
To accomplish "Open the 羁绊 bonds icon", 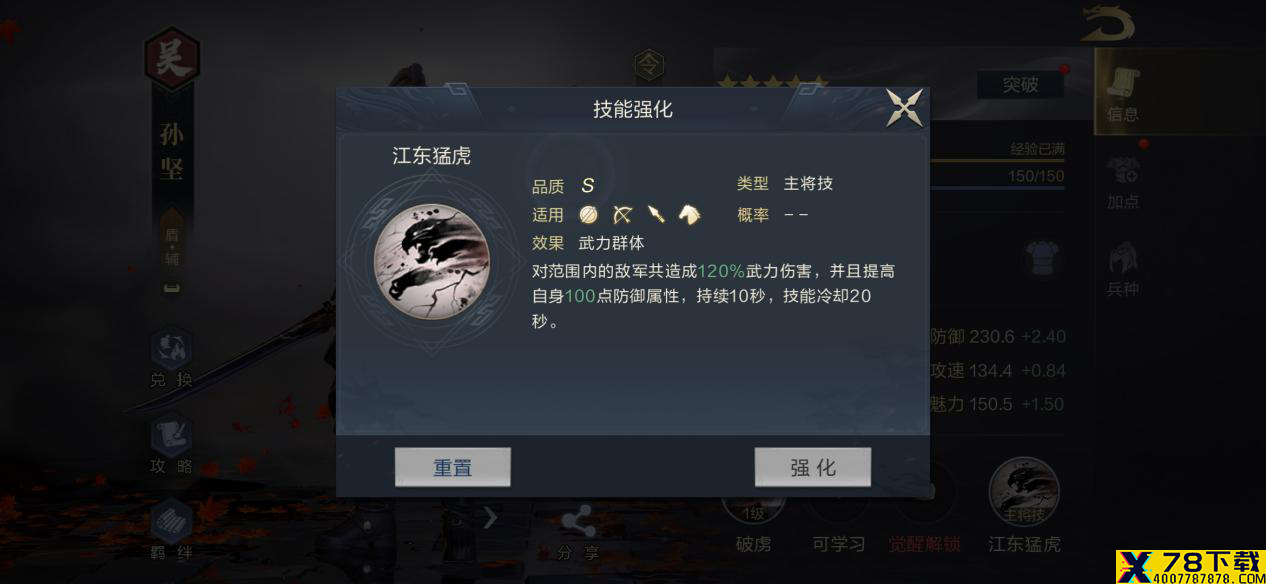I will coord(171,530).
